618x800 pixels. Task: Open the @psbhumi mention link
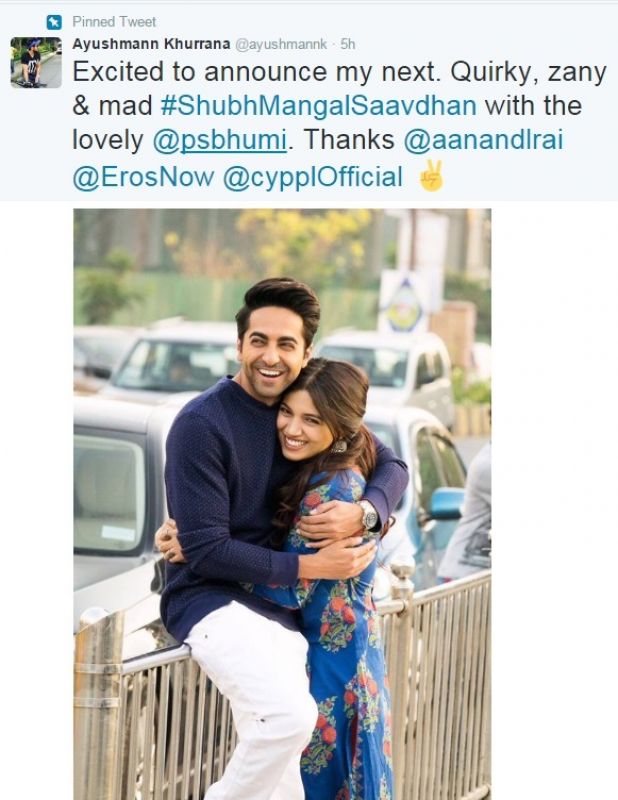219,140
